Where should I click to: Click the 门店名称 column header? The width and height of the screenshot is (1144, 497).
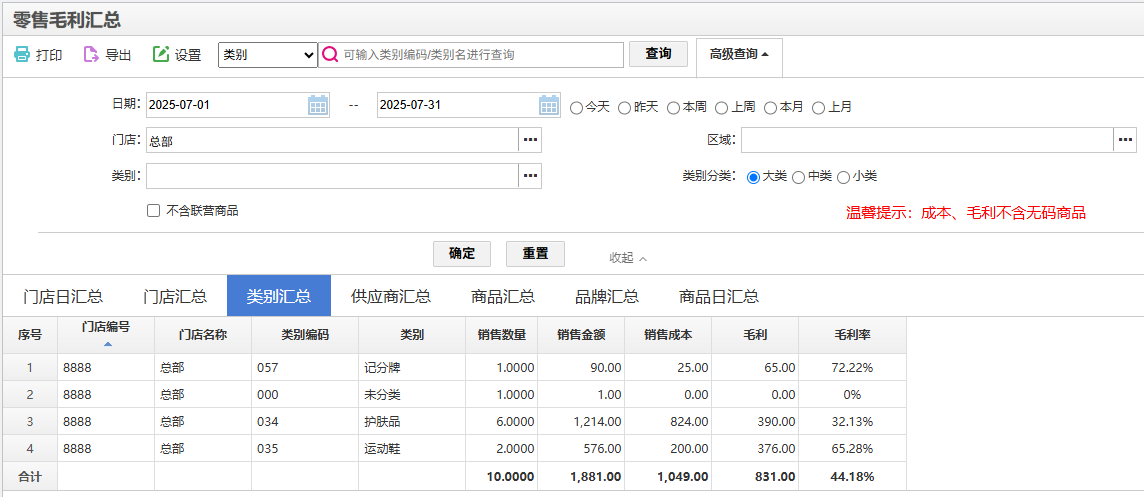(x=203, y=335)
